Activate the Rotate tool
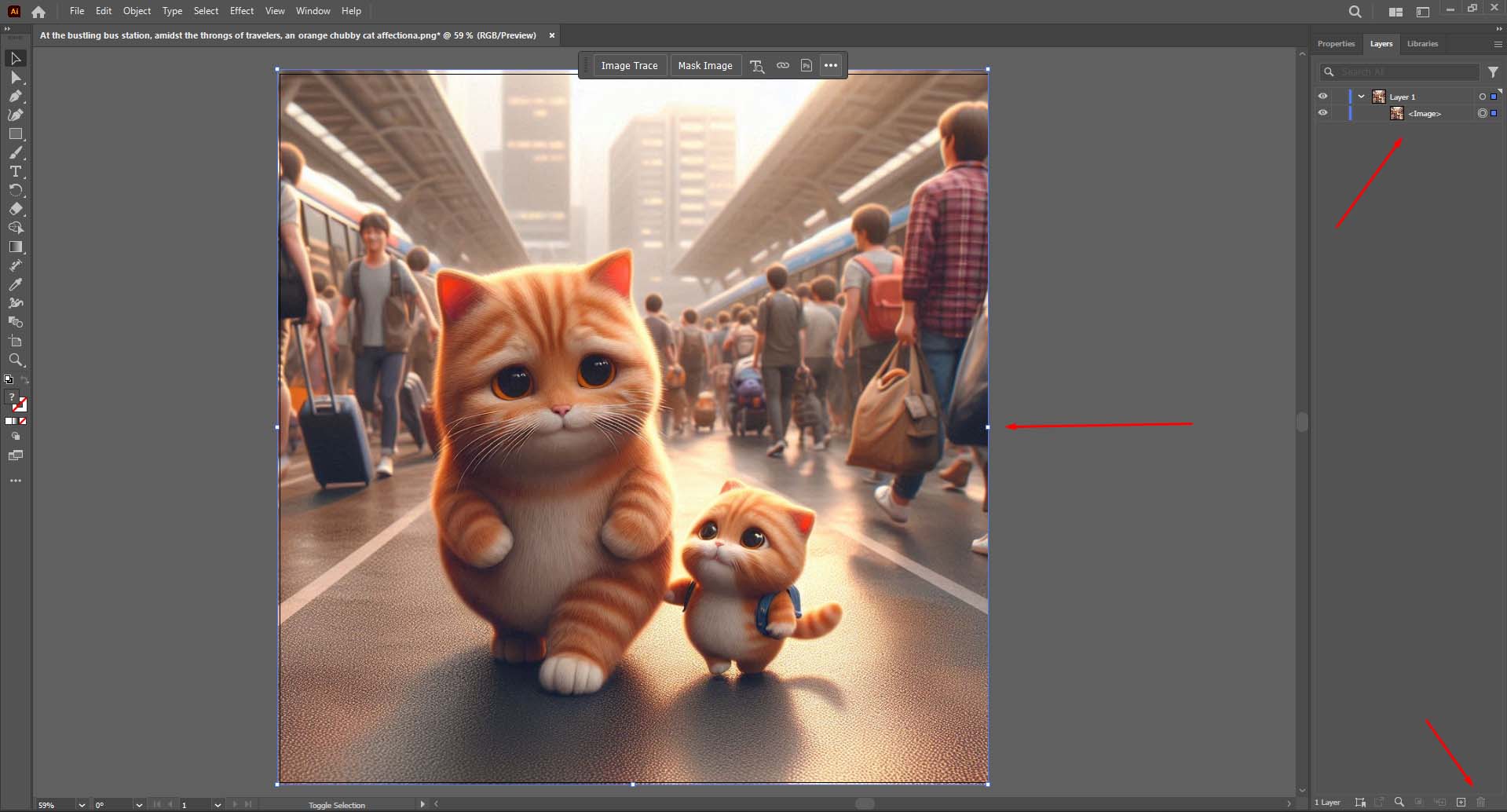Viewport: 1507px width, 812px height. coord(16,190)
